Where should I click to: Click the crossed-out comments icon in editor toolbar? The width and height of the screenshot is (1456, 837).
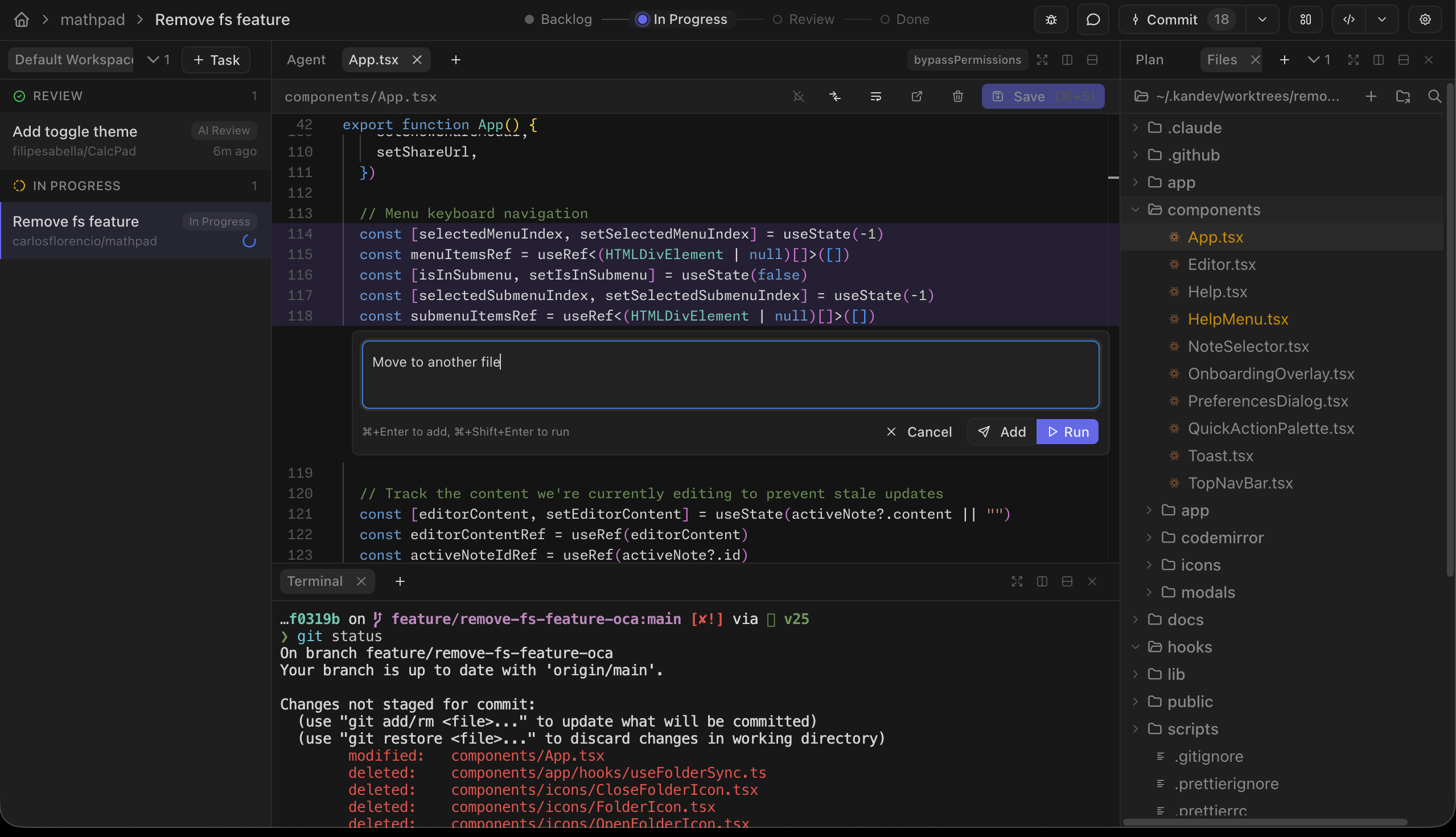click(x=799, y=96)
